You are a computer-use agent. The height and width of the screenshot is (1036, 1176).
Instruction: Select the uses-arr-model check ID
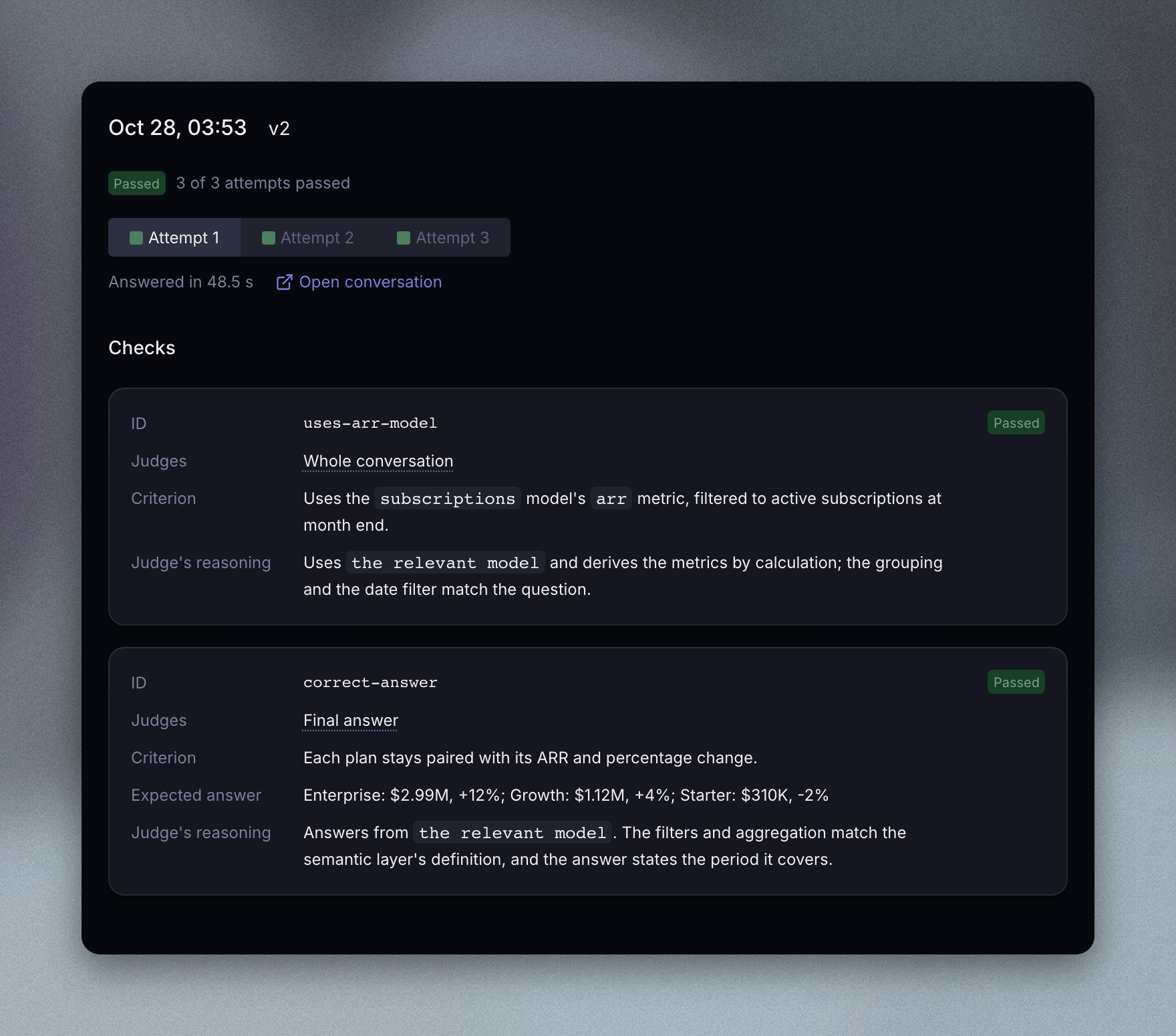[370, 423]
